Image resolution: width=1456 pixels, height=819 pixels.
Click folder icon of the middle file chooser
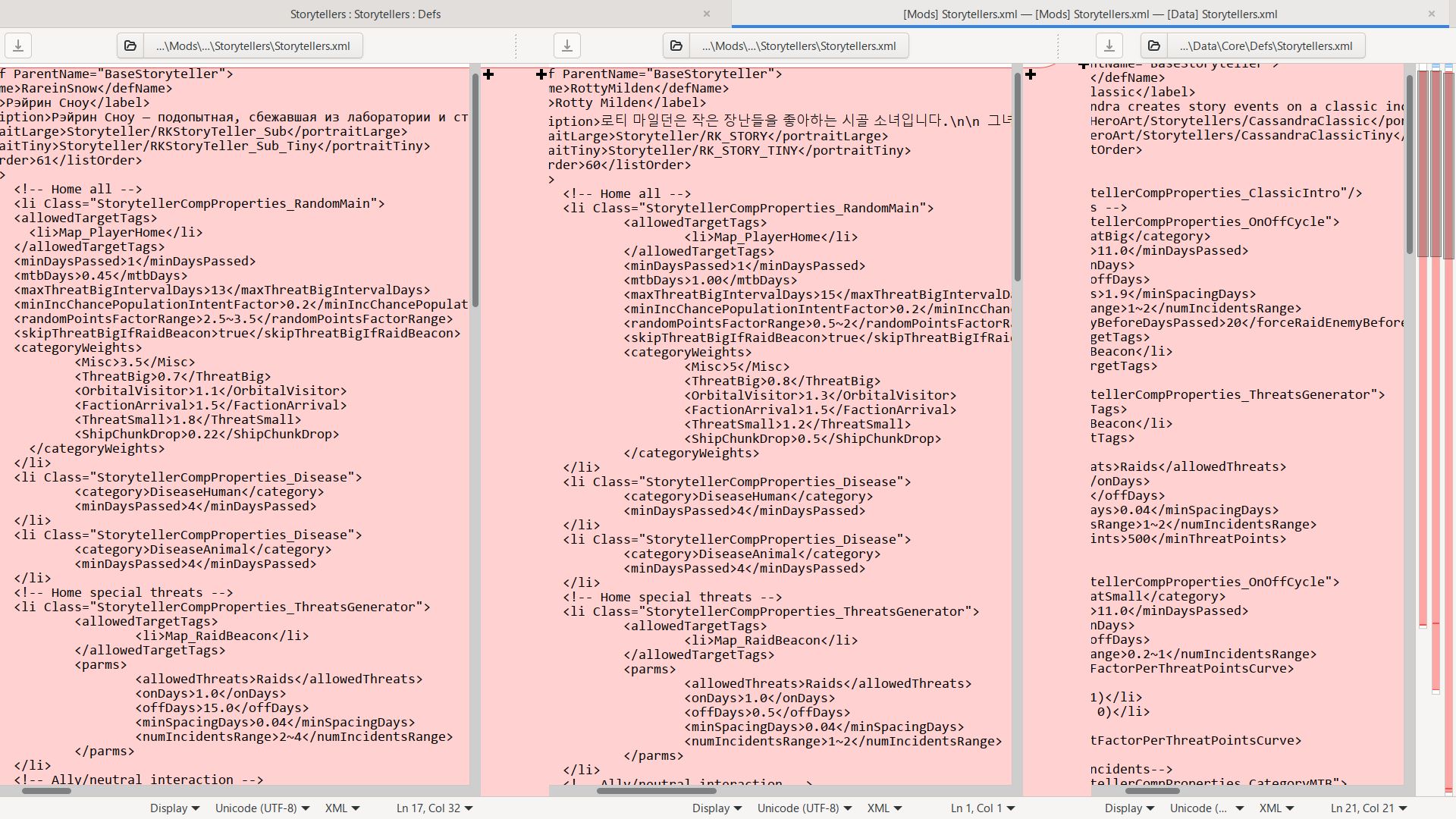tap(676, 45)
